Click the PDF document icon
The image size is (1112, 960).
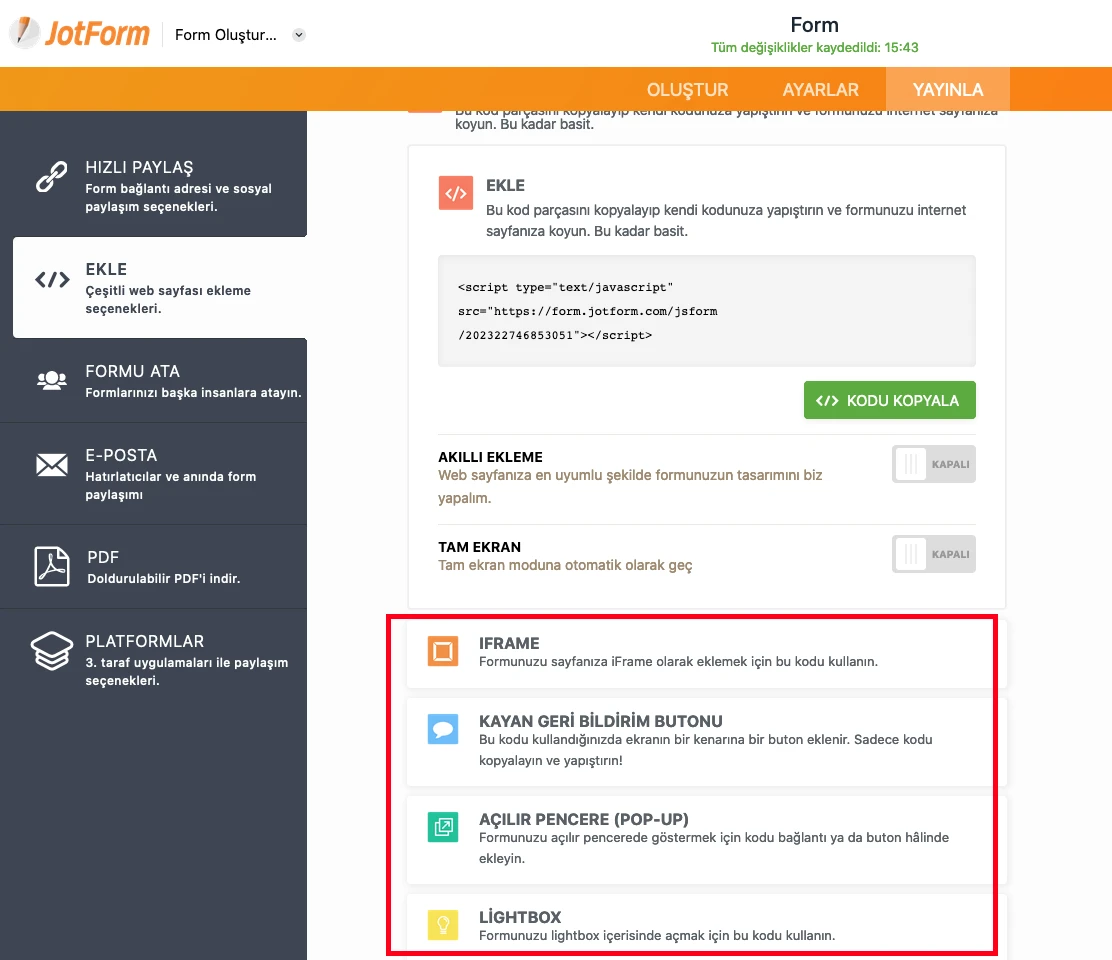52,566
